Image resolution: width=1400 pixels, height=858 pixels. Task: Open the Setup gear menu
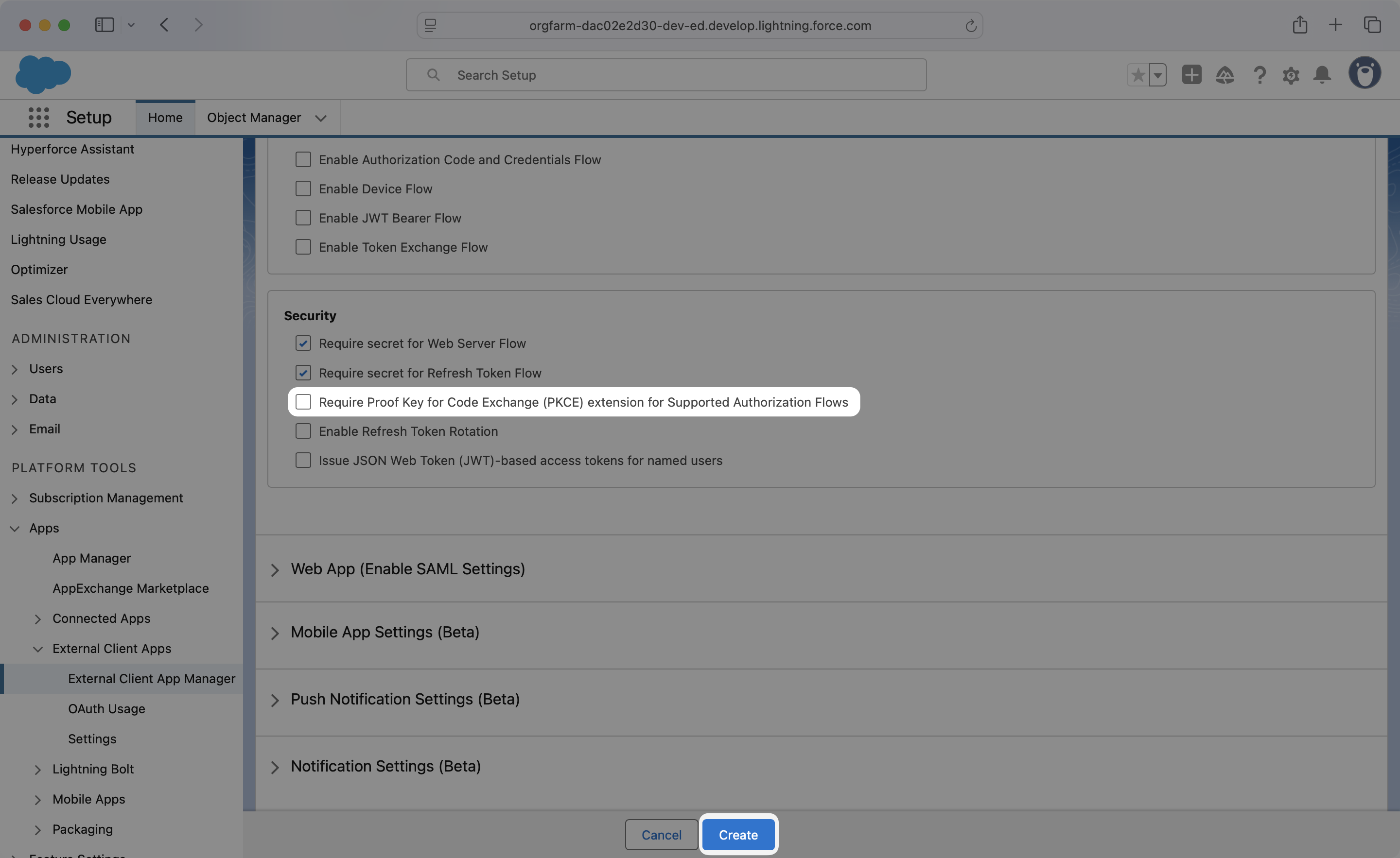[1290, 75]
